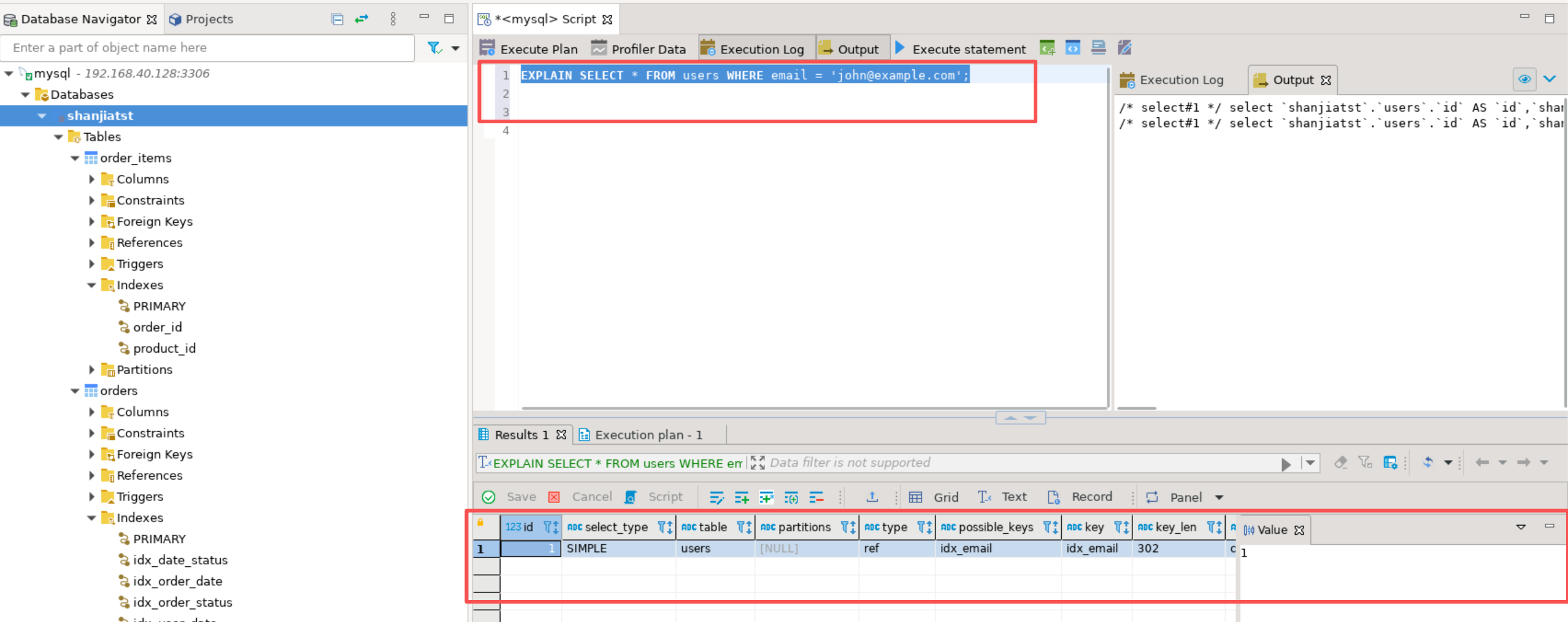This screenshot has width=1568, height=622.
Task: Click add row icon
Action: tap(742, 497)
